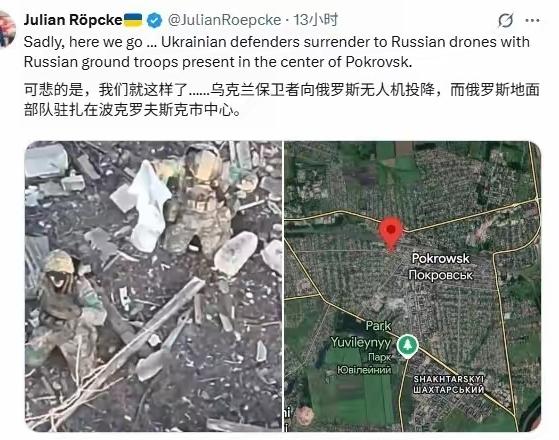The height and width of the screenshot is (440, 559).
Task: Click the Покровськ Cyrillic map label
Action: tap(441, 275)
